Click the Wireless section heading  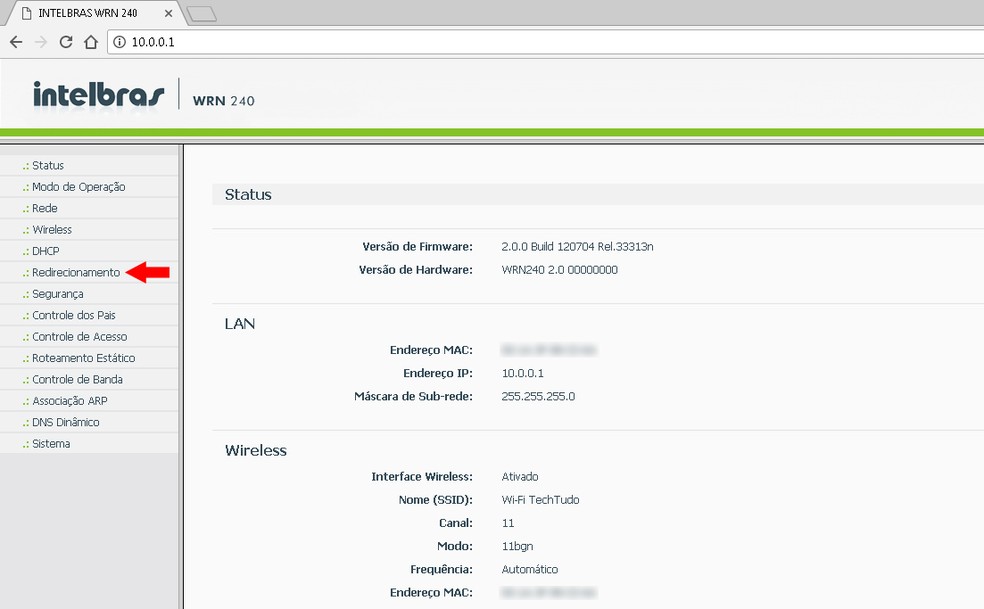coord(255,450)
